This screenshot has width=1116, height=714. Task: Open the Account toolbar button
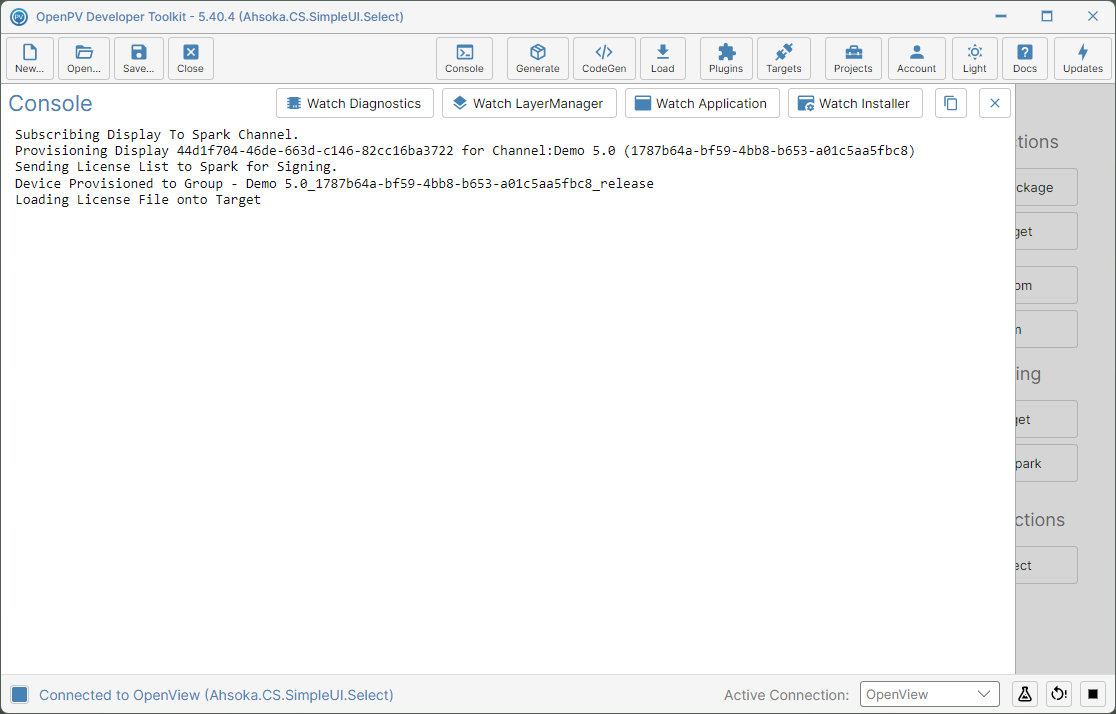tap(917, 58)
